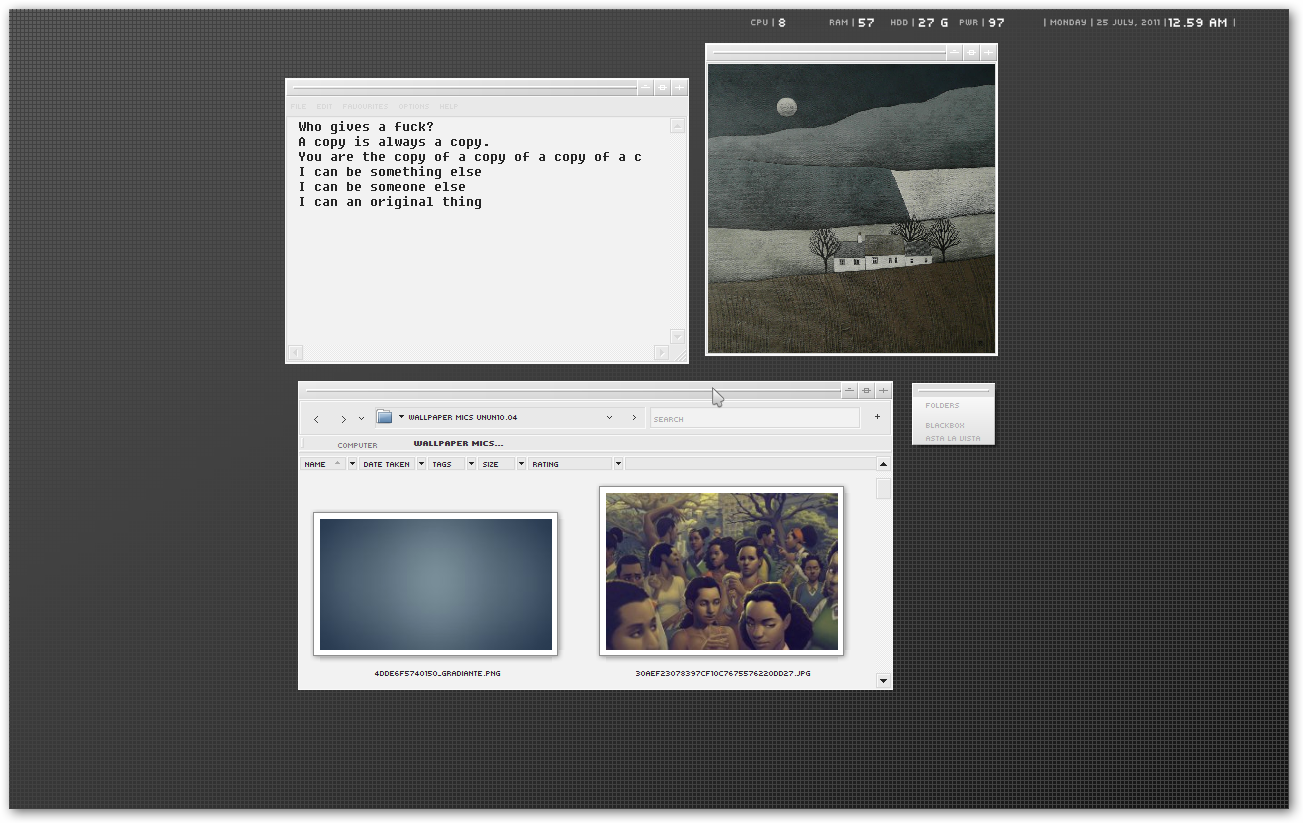The height and width of the screenshot is (823, 1303).
Task: Click the notepad line "A copy is always a copy."
Action: [394, 142]
